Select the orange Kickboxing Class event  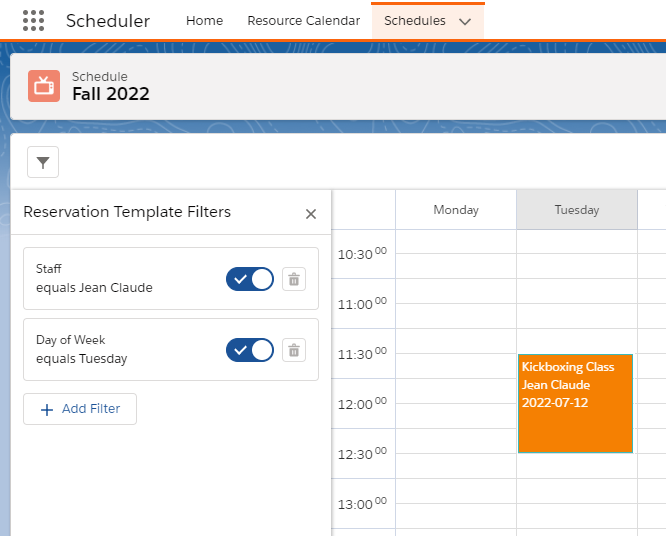(575, 403)
